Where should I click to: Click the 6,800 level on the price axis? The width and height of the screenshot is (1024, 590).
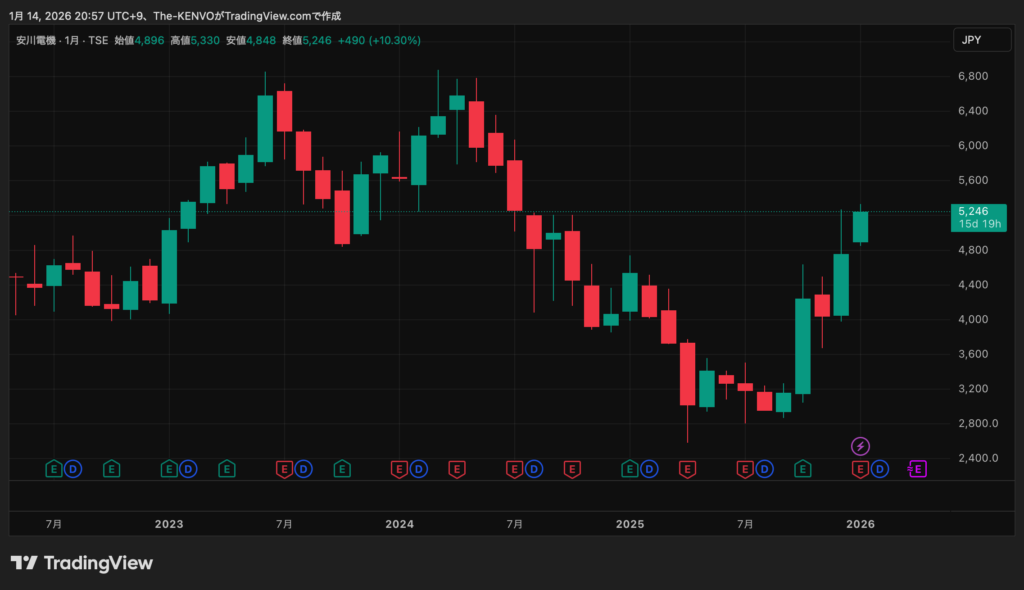pos(973,76)
